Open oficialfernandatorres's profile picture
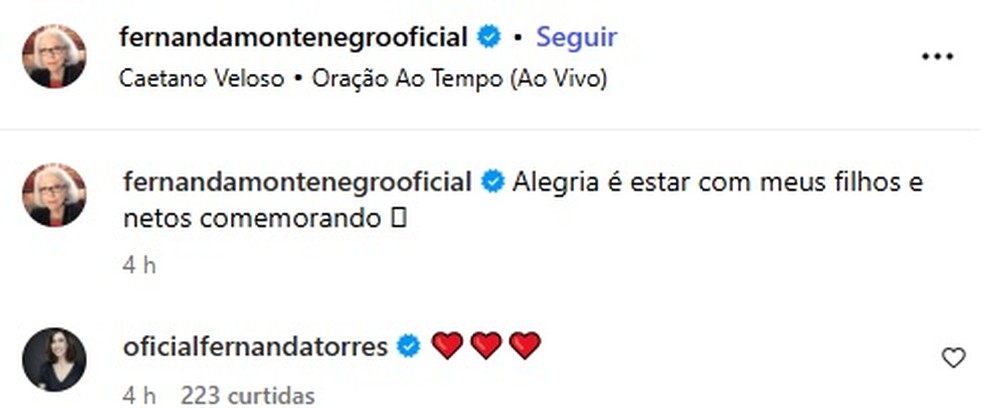Screen dimensions: 984x408 click(54, 358)
